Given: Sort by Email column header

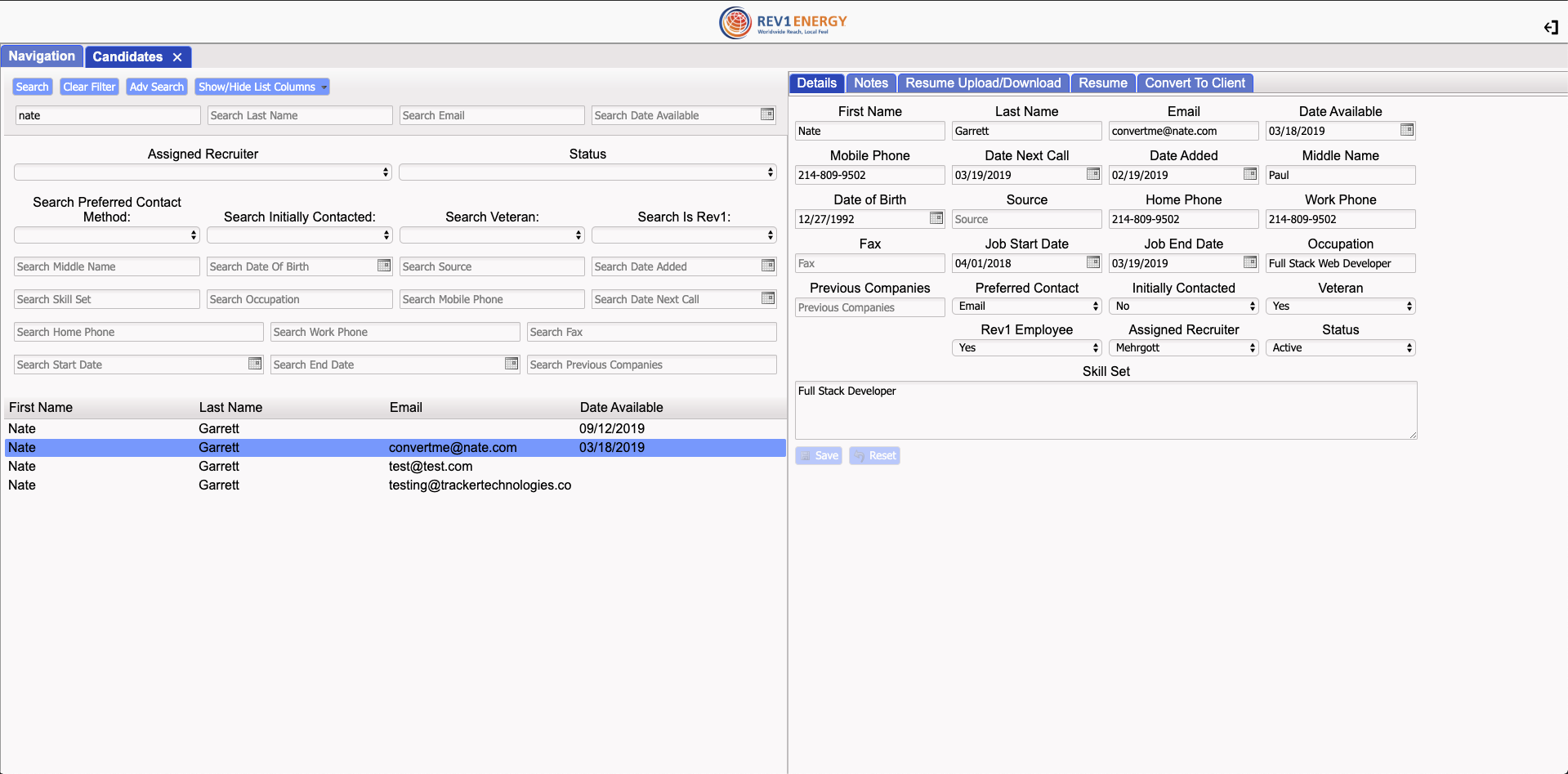Looking at the screenshot, I should [x=405, y=407].
